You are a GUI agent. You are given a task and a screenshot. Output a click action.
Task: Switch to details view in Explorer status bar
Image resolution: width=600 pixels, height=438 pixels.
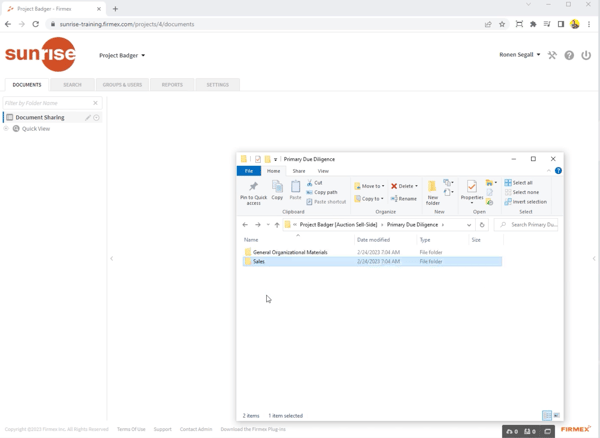[547, 415]
